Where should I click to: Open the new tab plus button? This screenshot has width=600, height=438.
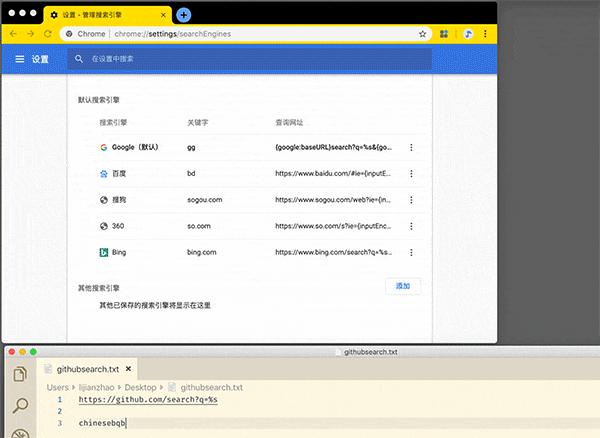pyautogui.click(x=184, y=15)
